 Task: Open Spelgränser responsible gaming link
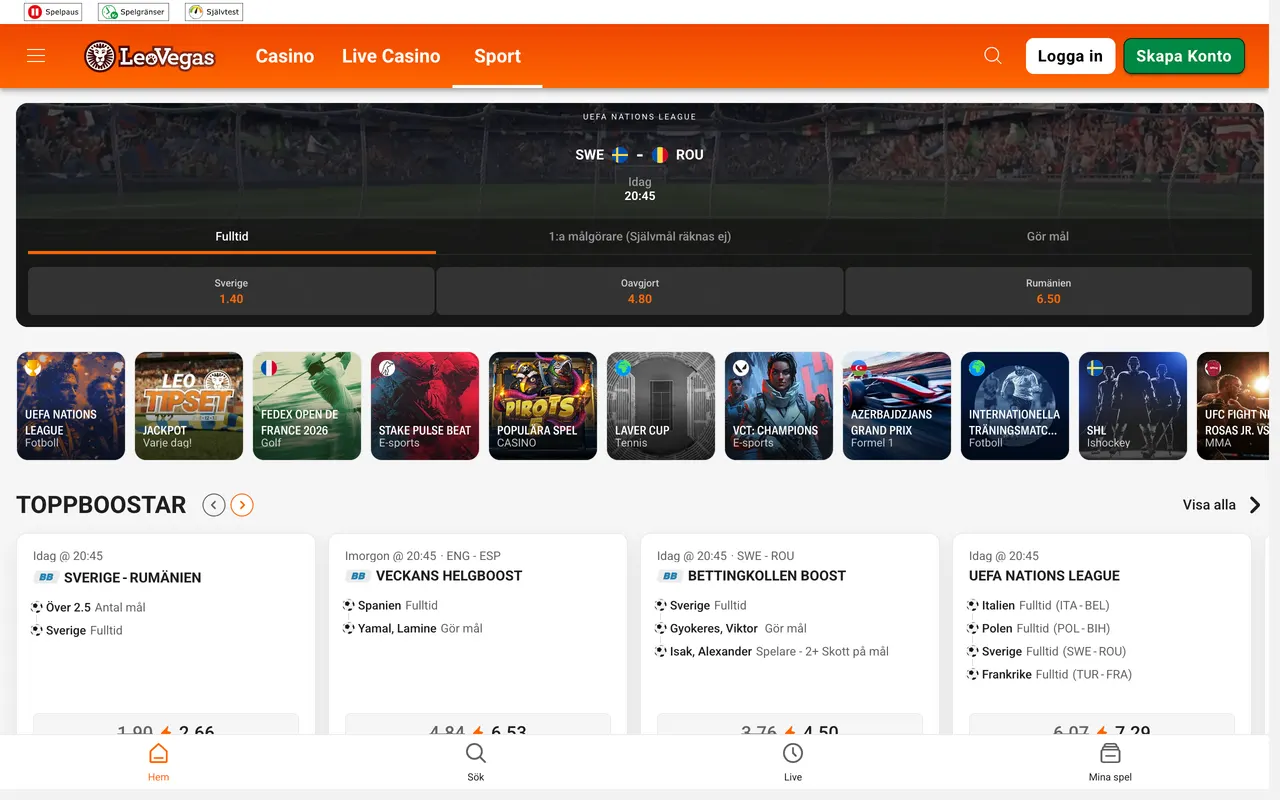coord(133,12)
